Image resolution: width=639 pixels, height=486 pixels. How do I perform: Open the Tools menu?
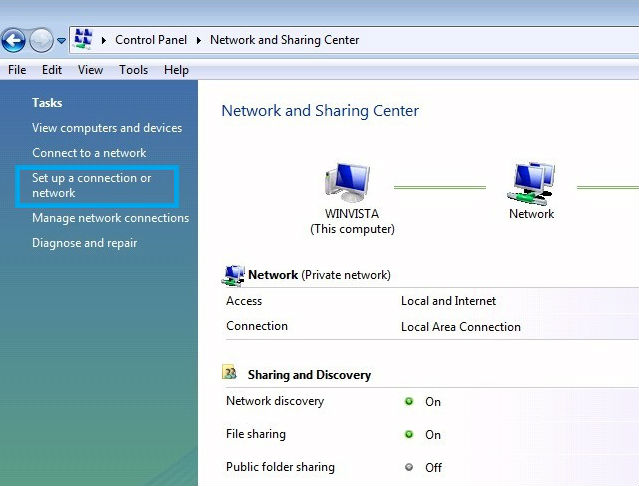[133, 70]
